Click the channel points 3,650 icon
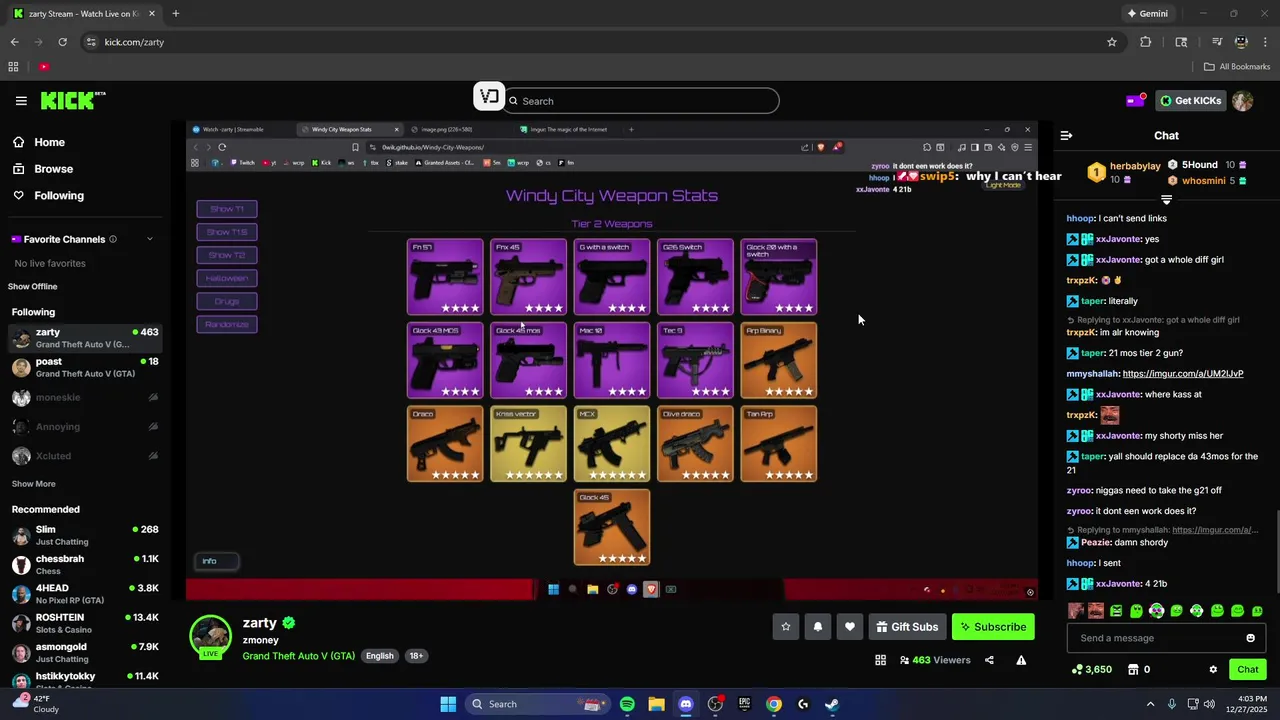The image size is (1280, 720). click(x=1091, y=670)
